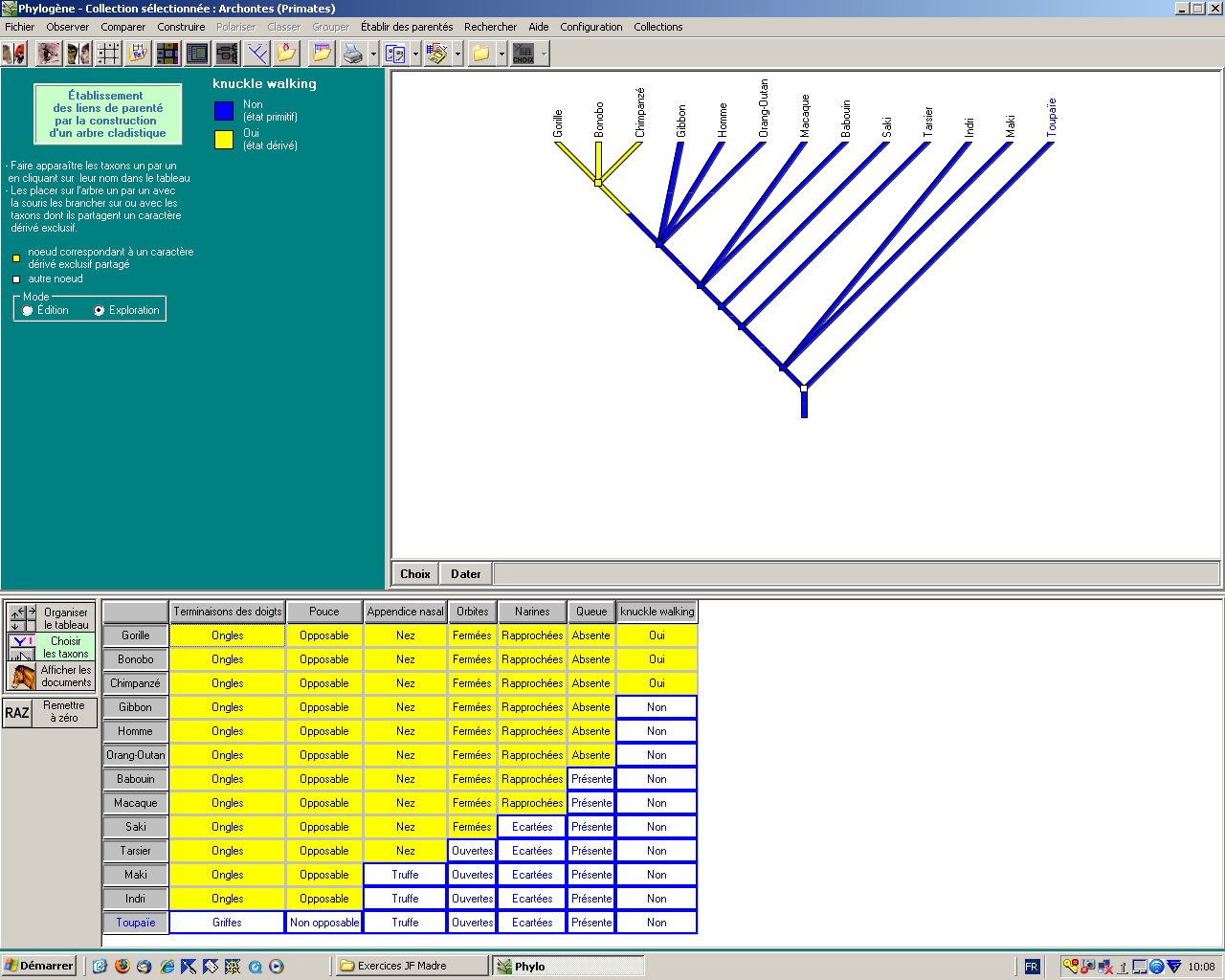Screen dimensions: 1225x980
Task: Click the knuckle walking column header
Action: click(657, 612)
